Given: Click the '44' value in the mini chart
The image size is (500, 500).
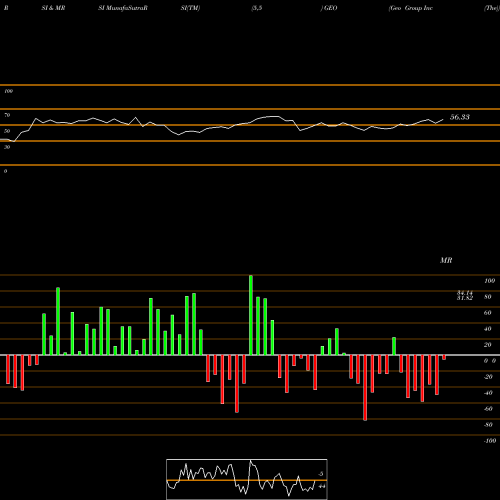Looking at the screenshot, I should 322,486.
